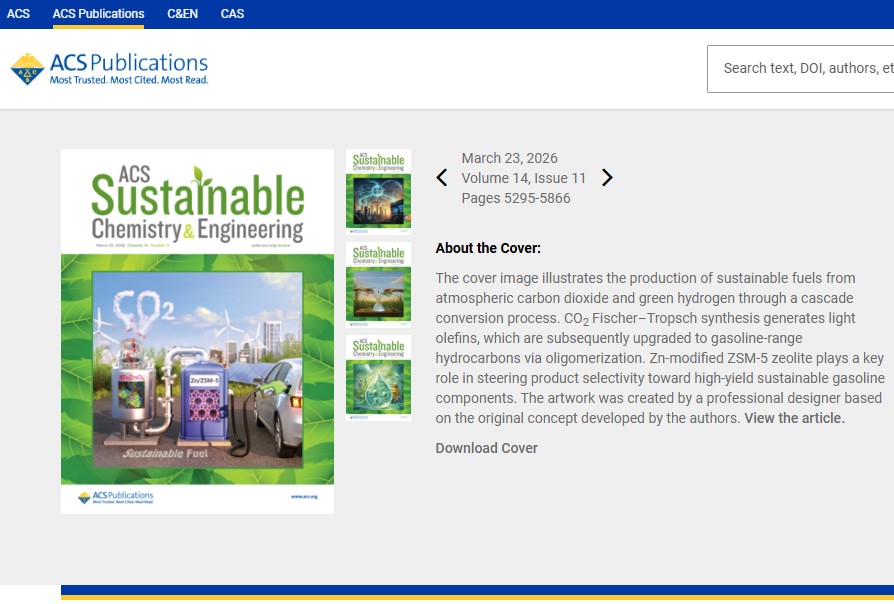Viewport: 894px width, 604px height.
Task: Click the Volume 14, Issue 11 text
Action: 523,178
